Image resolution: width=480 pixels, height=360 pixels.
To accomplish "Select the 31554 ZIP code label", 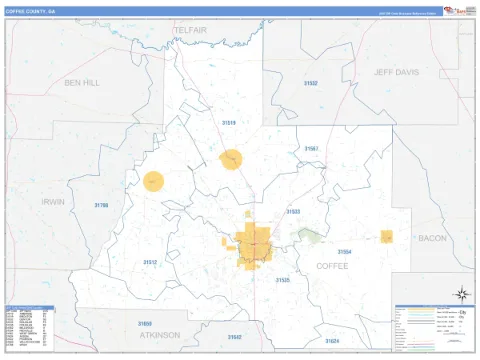I will (344, 252).
